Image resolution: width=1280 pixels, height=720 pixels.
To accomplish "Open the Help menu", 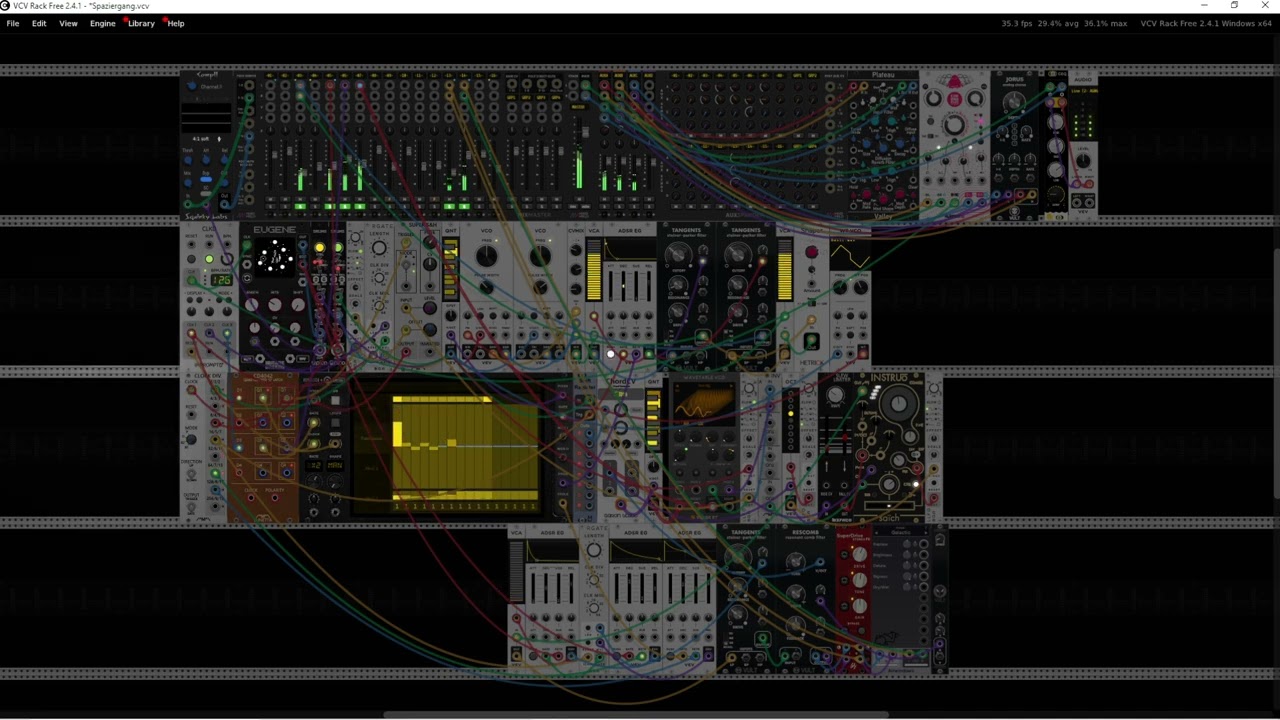I will coord(176,23).
